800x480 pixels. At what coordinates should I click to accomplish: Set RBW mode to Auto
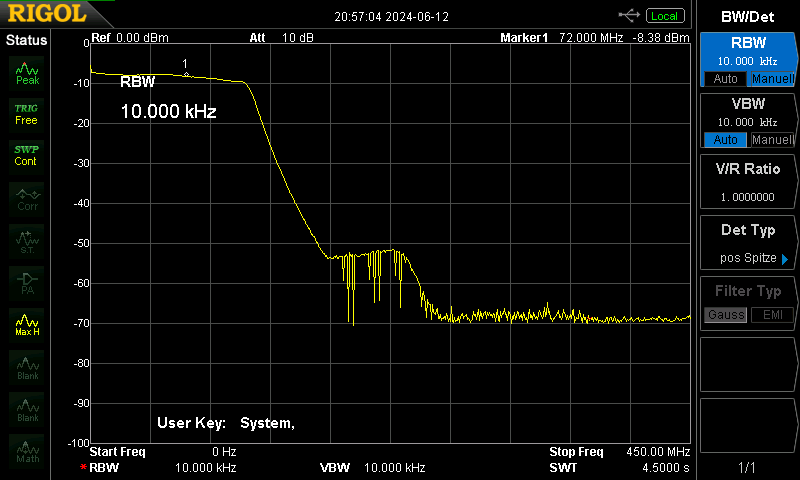725,79
